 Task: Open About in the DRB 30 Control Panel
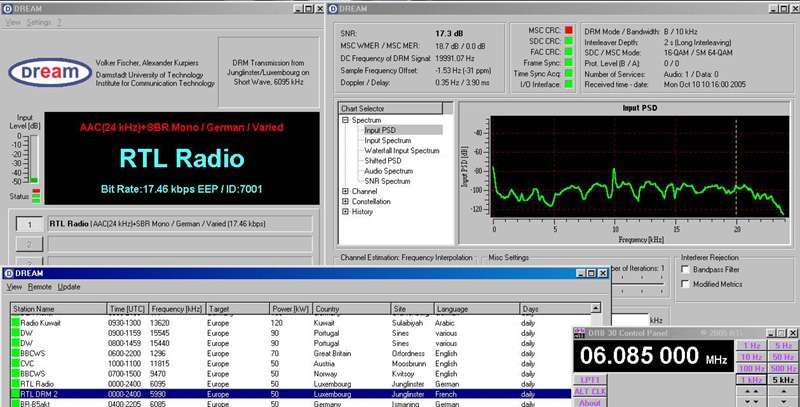[x=590, y=402]
